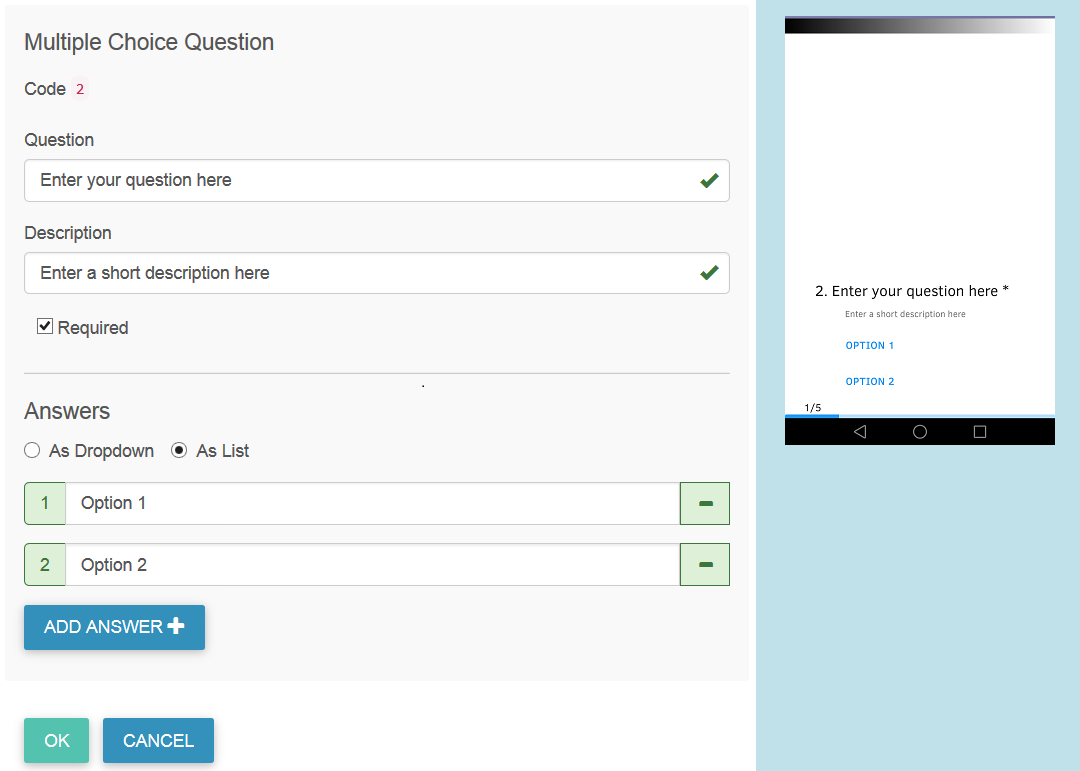Click the answer number 1 badge

pyautogui.click(x=45, y=504)
